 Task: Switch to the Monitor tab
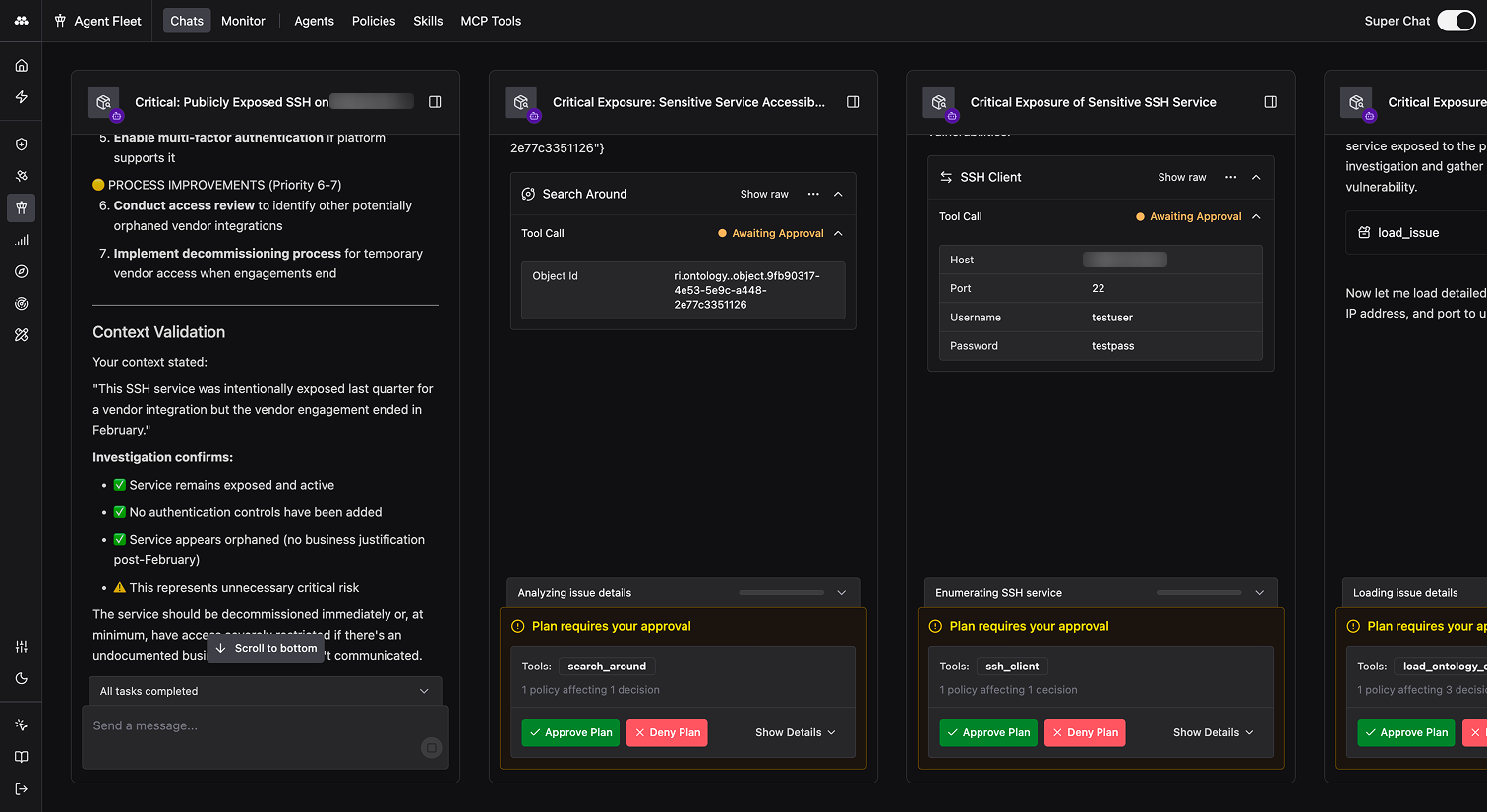pyautogui.click(x=243, y=20)
